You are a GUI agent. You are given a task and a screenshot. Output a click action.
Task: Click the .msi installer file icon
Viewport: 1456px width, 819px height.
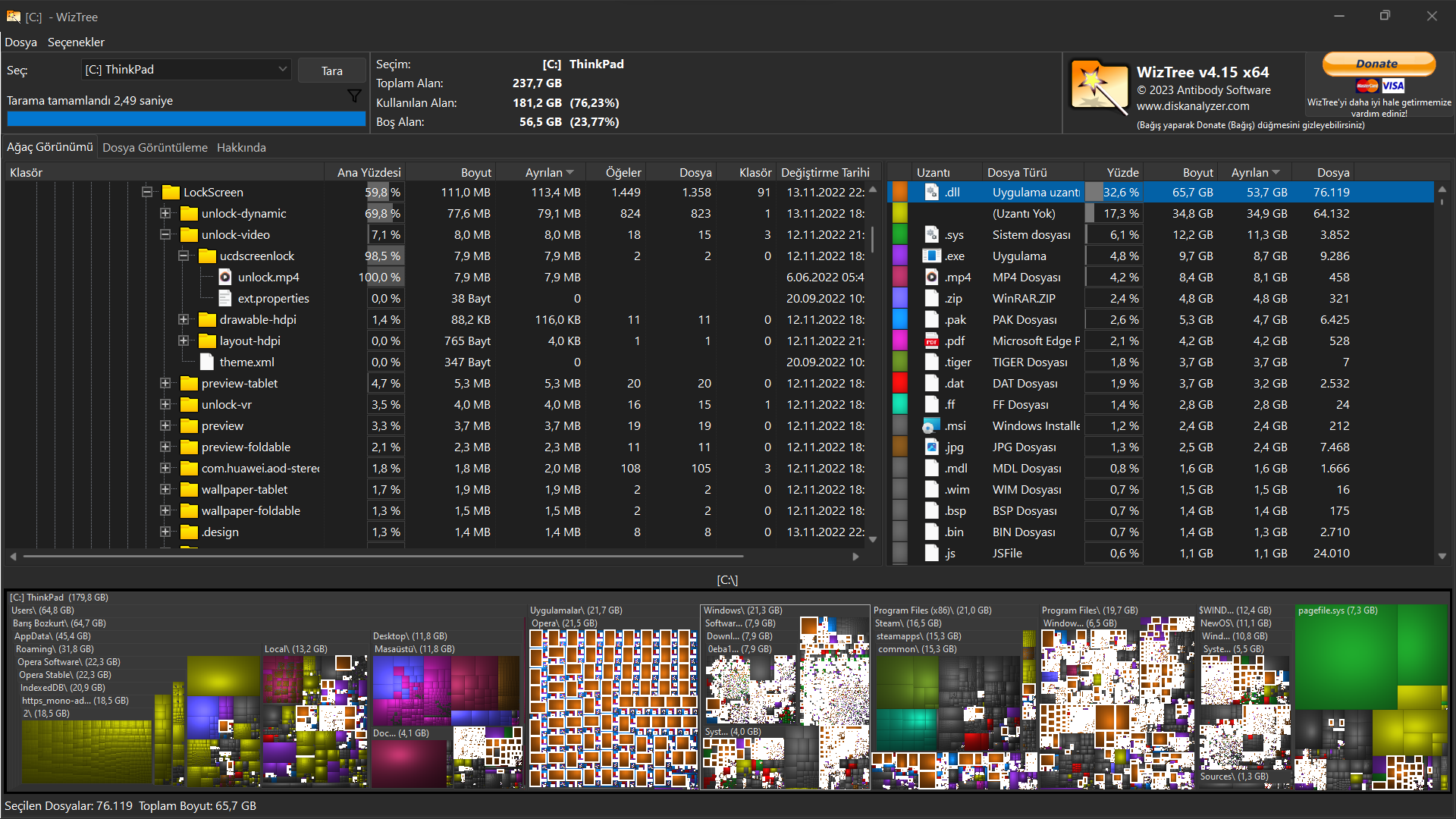tap(931, 426)
